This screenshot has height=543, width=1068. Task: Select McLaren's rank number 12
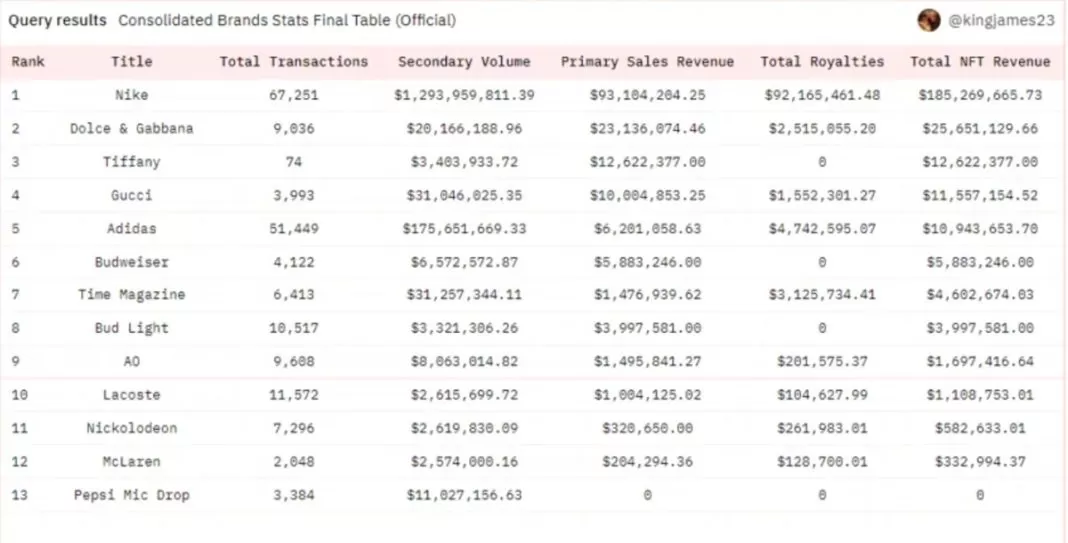tap(20, 462)
